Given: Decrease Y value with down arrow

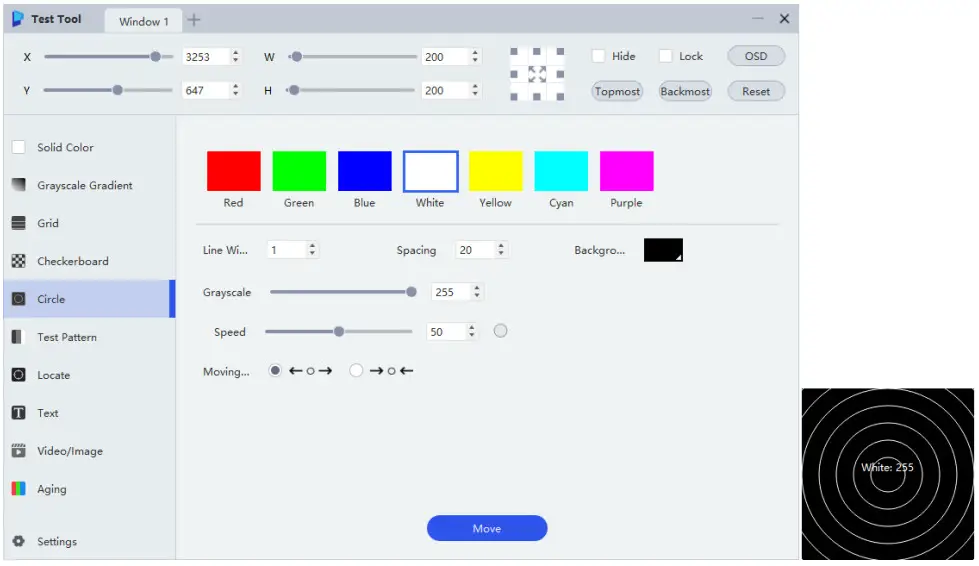Looking at the screenshot, I should pyautogui.click(x=235, y=94).
